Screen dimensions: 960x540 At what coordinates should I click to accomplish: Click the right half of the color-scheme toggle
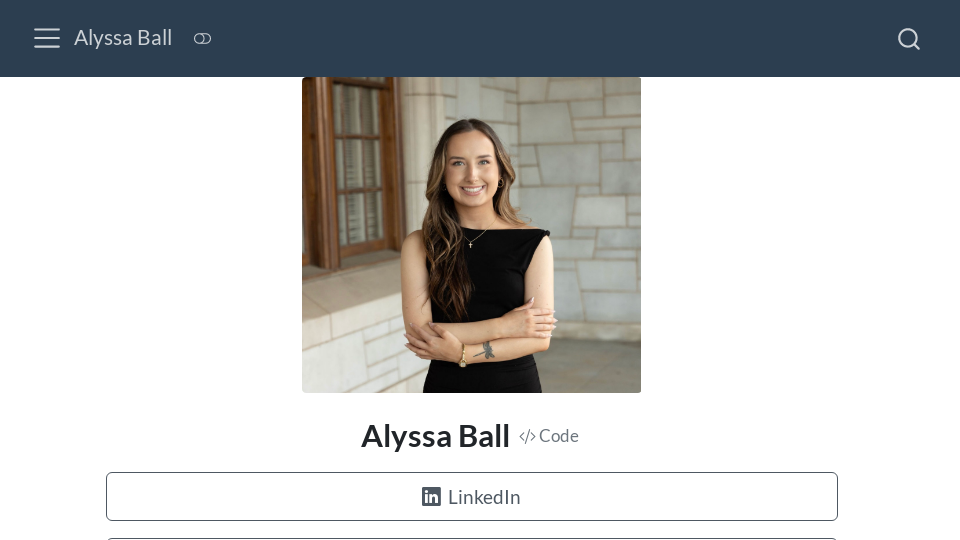tap(208, 39)
